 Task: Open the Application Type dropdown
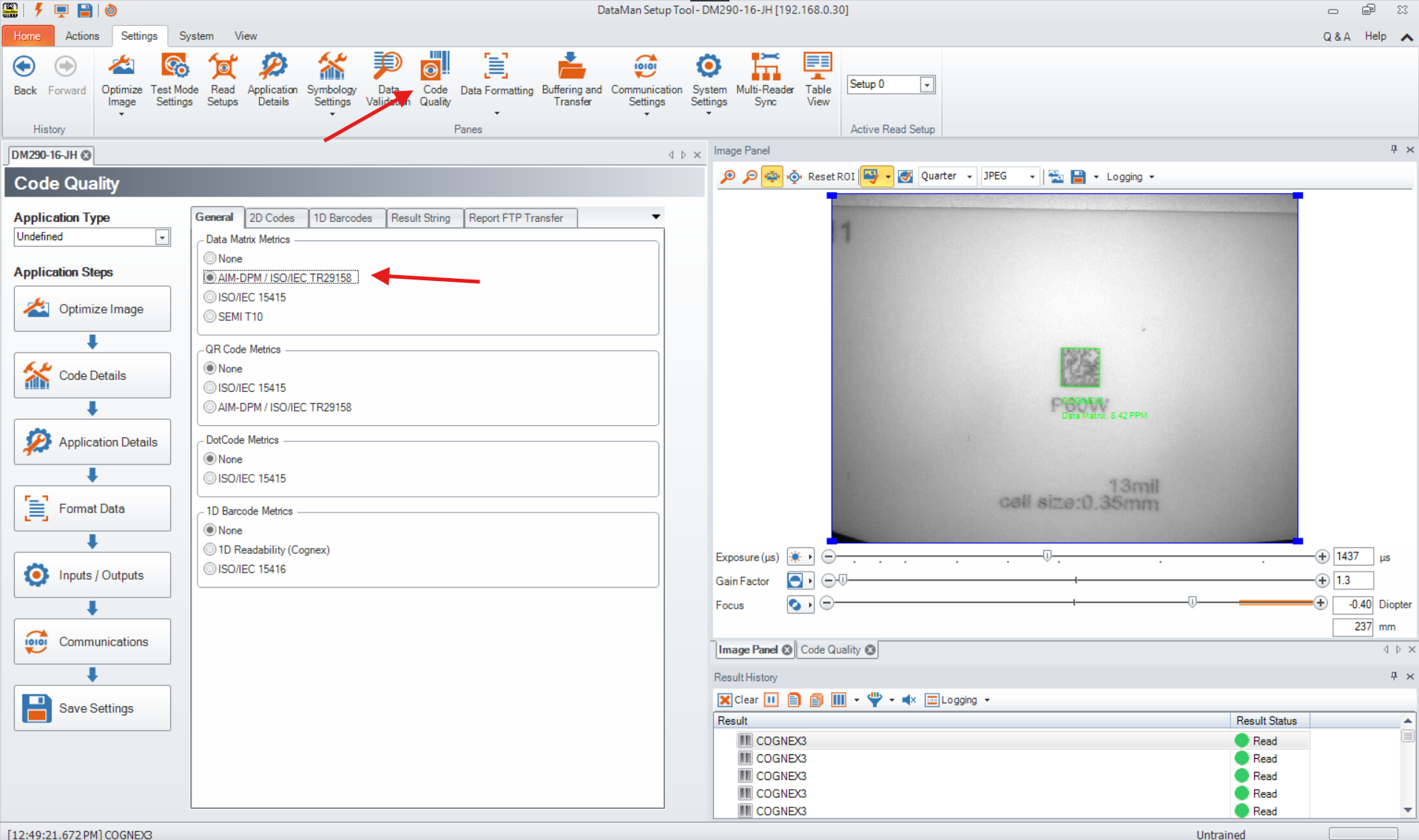[161, 237]
